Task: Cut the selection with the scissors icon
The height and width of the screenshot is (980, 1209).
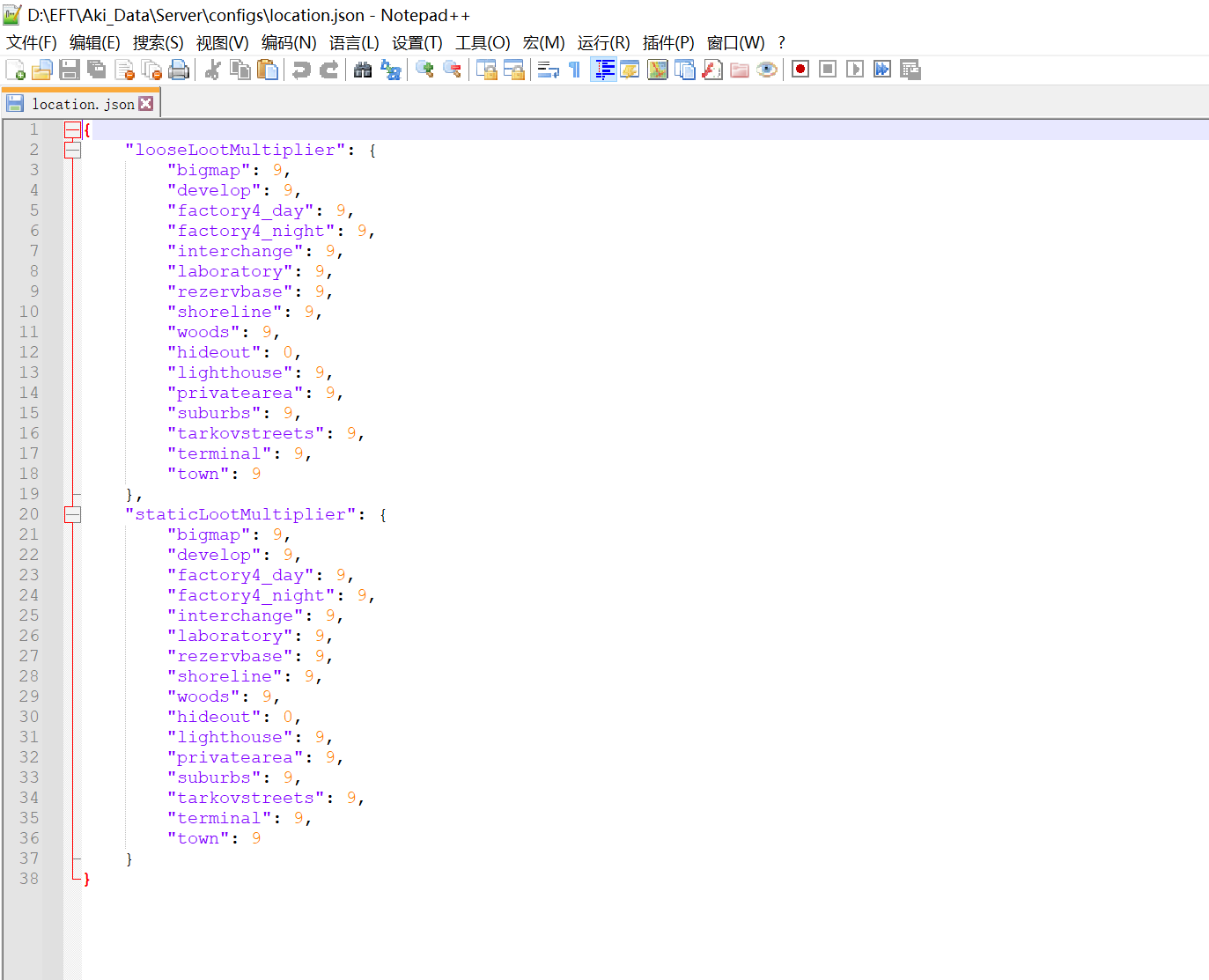Action: [212, 70]
